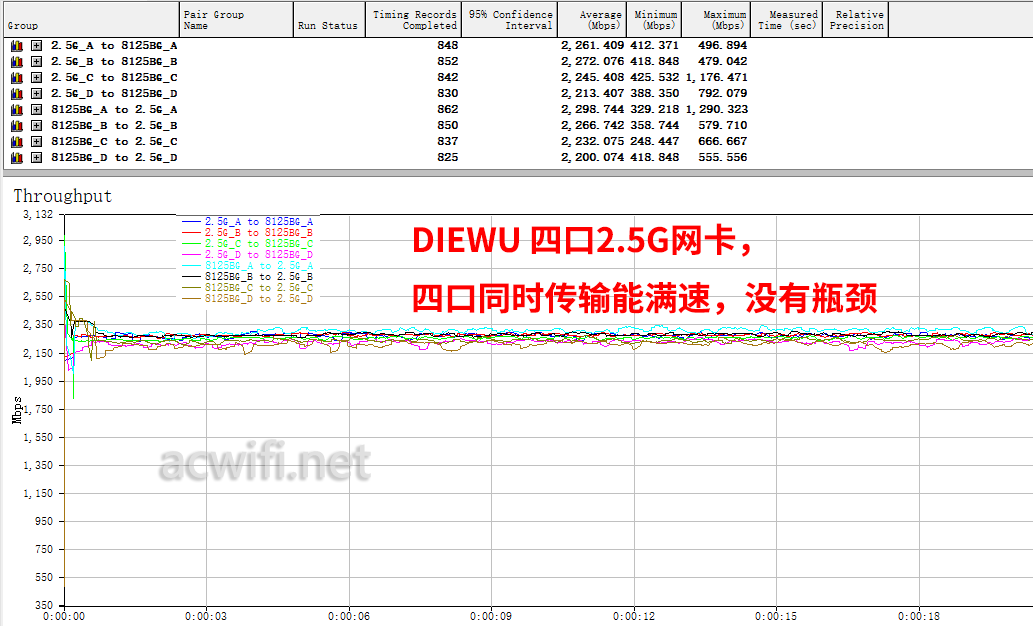Select the row label 2.5G_C to 8125BG_C

click(114, 78)
